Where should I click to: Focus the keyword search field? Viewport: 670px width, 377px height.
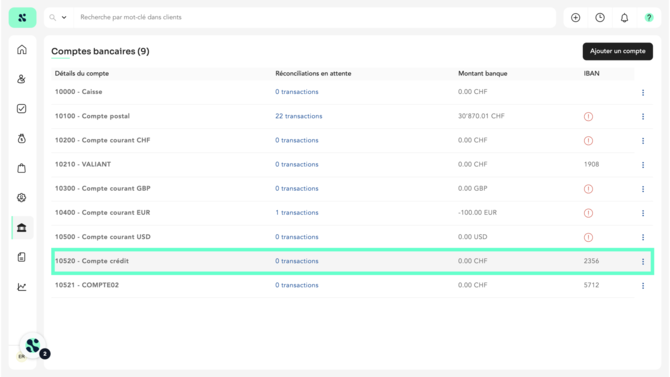click(x=315, y=18)
